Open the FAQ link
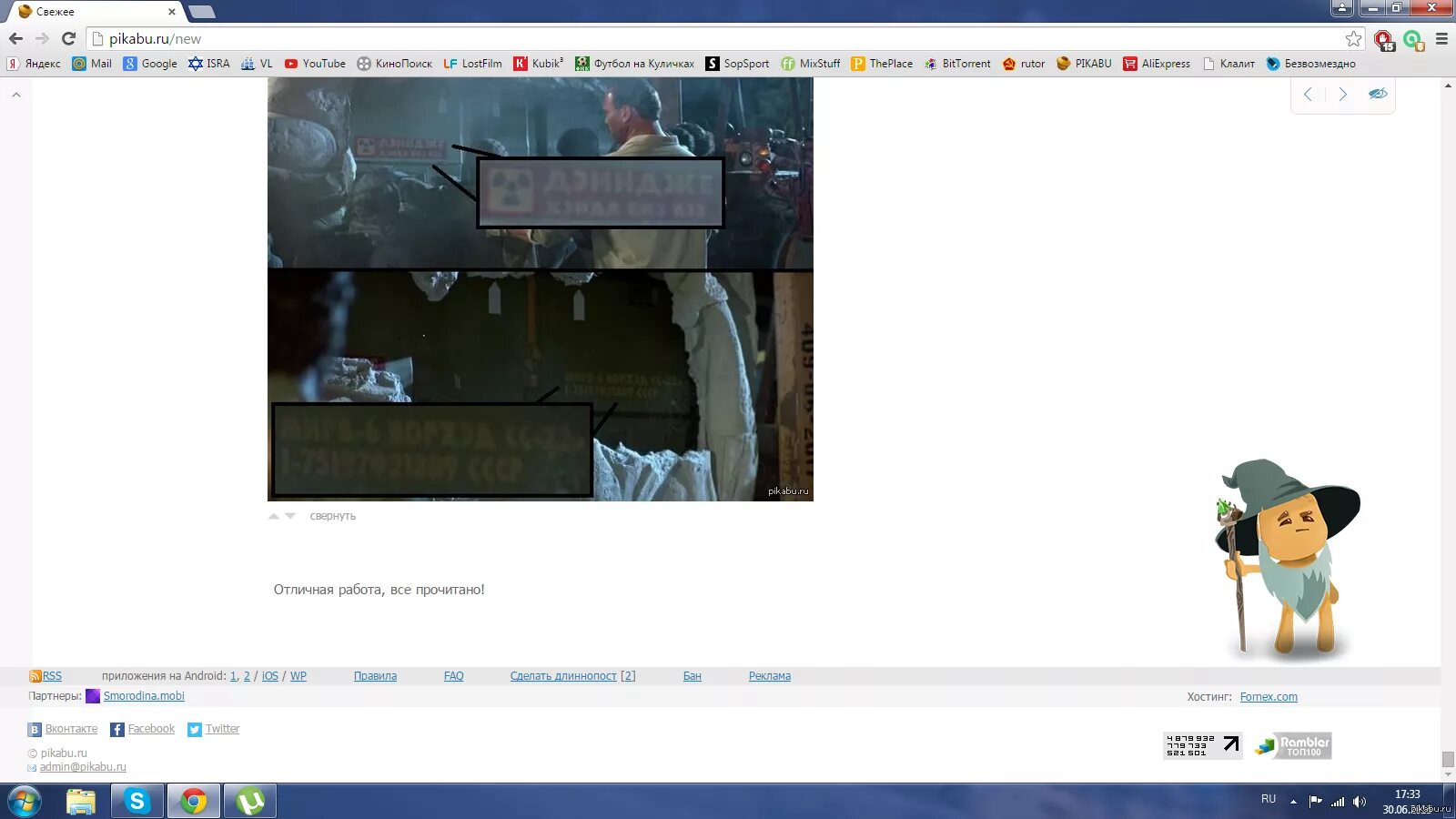The width and height of the screenshot is (1456, 819). pyautogui.click(x=454, y=676)
